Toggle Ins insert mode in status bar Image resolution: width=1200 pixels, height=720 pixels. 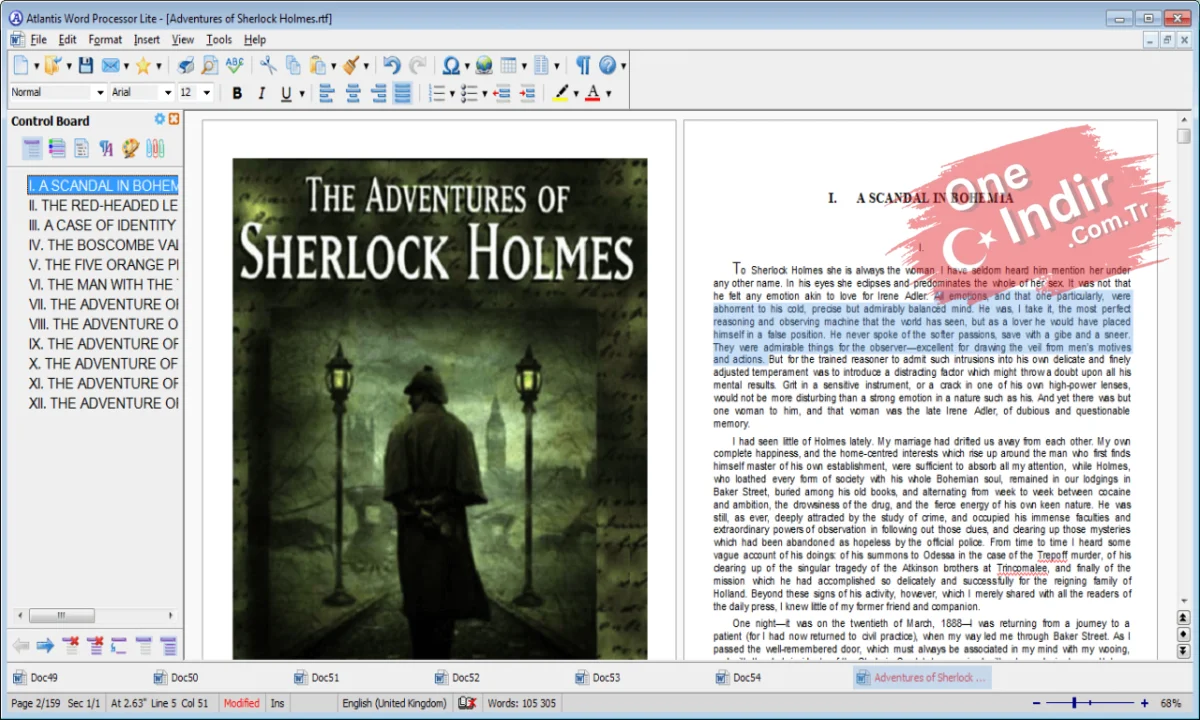pyautogui.click(x=277, y=703)
